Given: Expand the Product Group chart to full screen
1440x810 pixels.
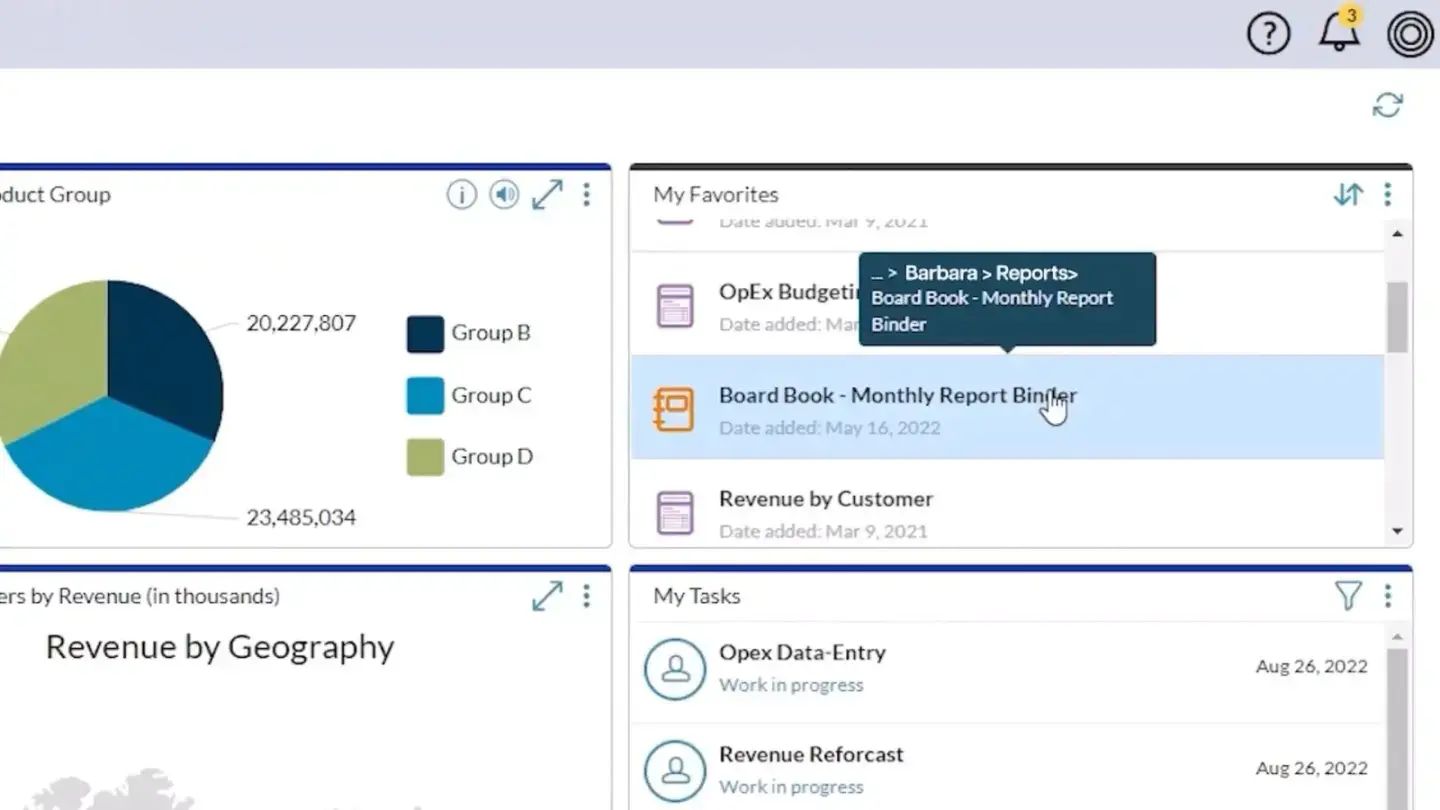Looking at the screenshot, I should coord(547,194).
